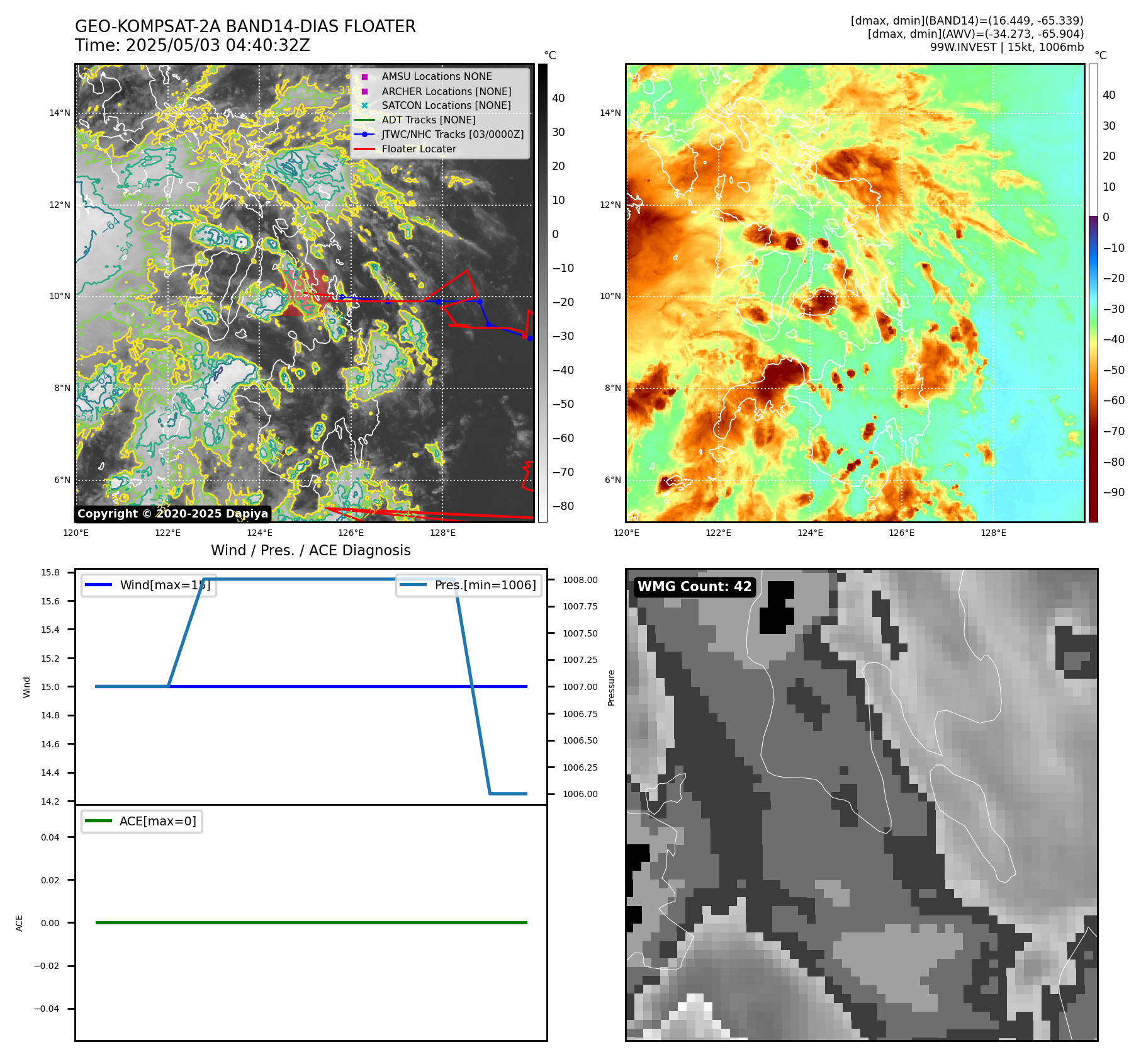Screen dimensions: 1141x1064
Task: Click '−80' on the grayscale colorbar
Action: [x=563, y=506]
